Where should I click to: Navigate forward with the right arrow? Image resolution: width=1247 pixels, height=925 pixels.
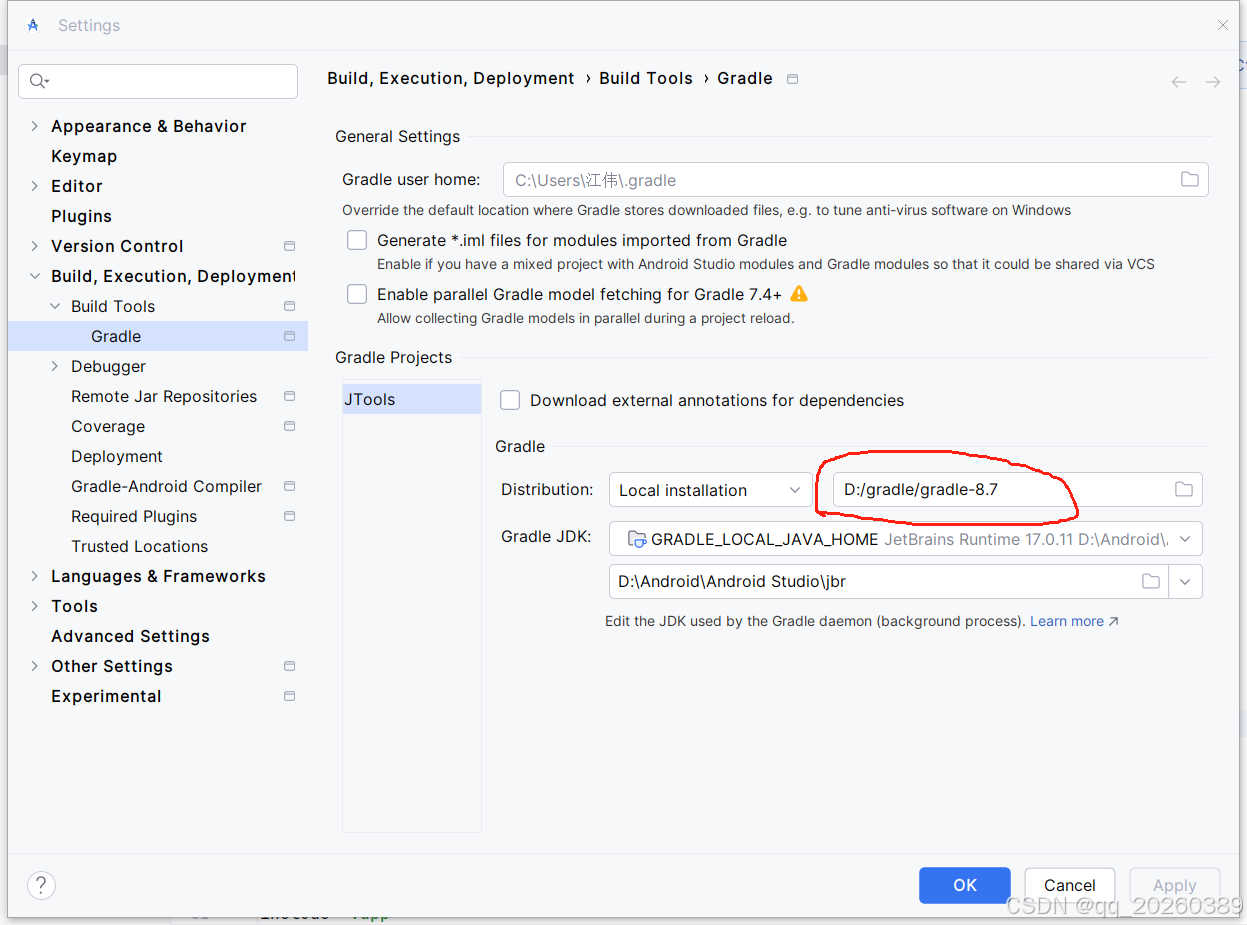click(x=1213, y=82)
